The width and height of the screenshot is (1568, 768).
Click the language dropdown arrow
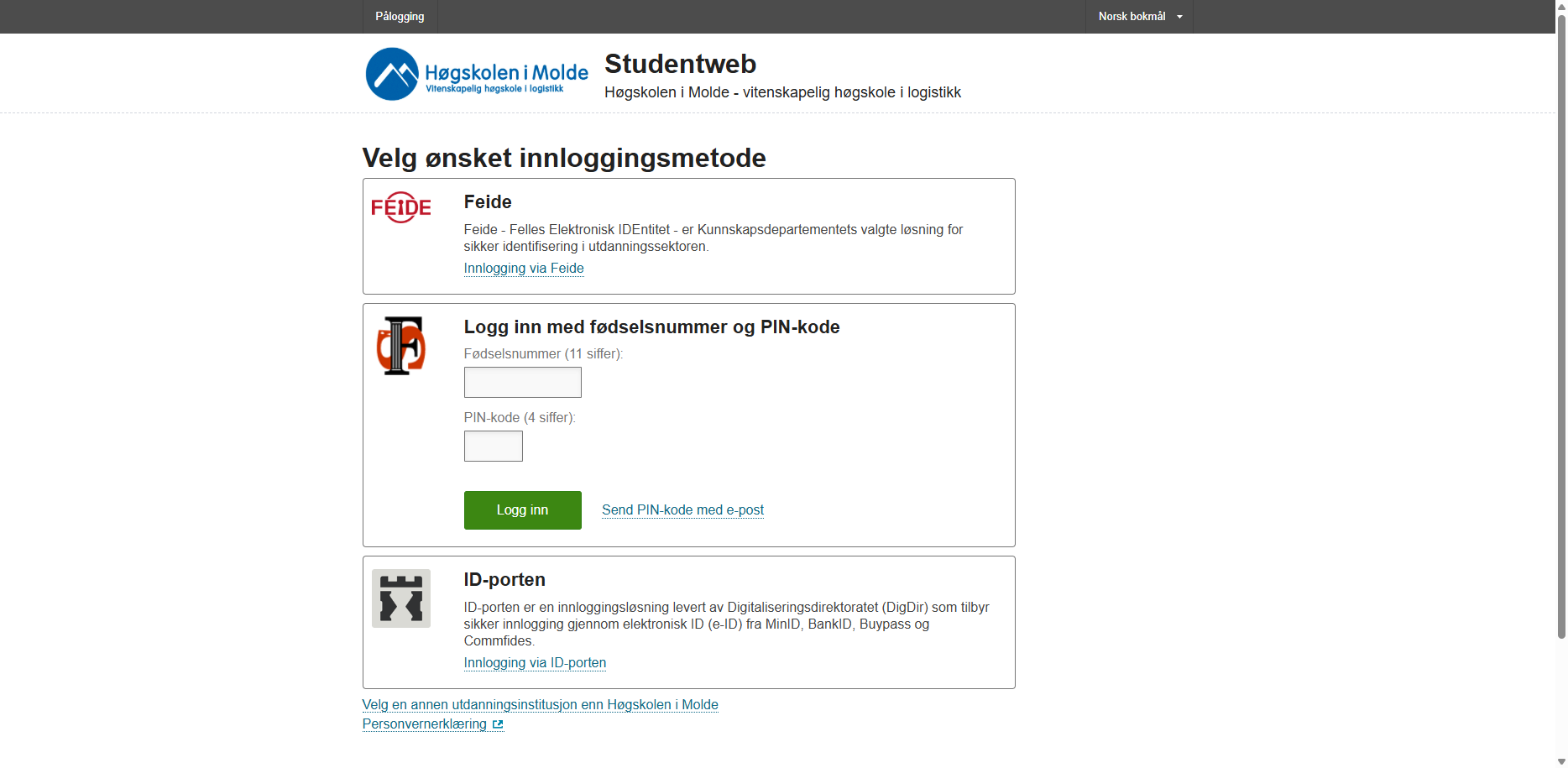[1179, 17]
